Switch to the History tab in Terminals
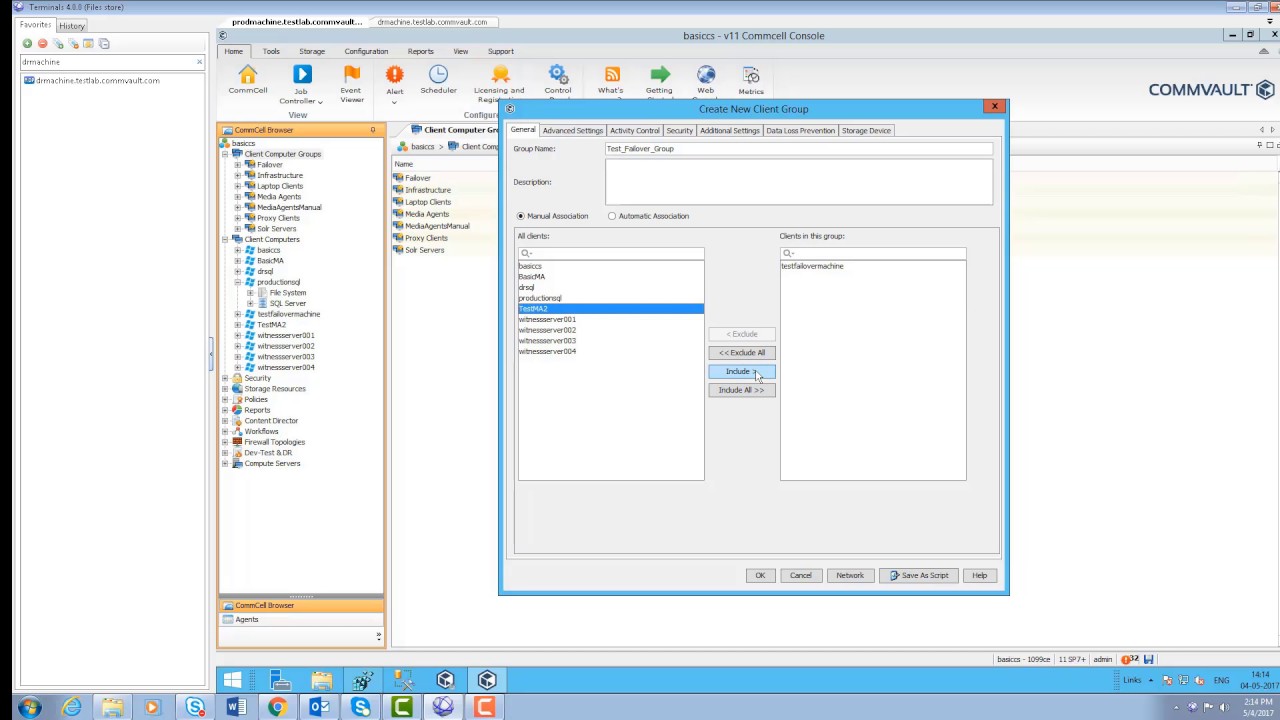 coord(72,26)
